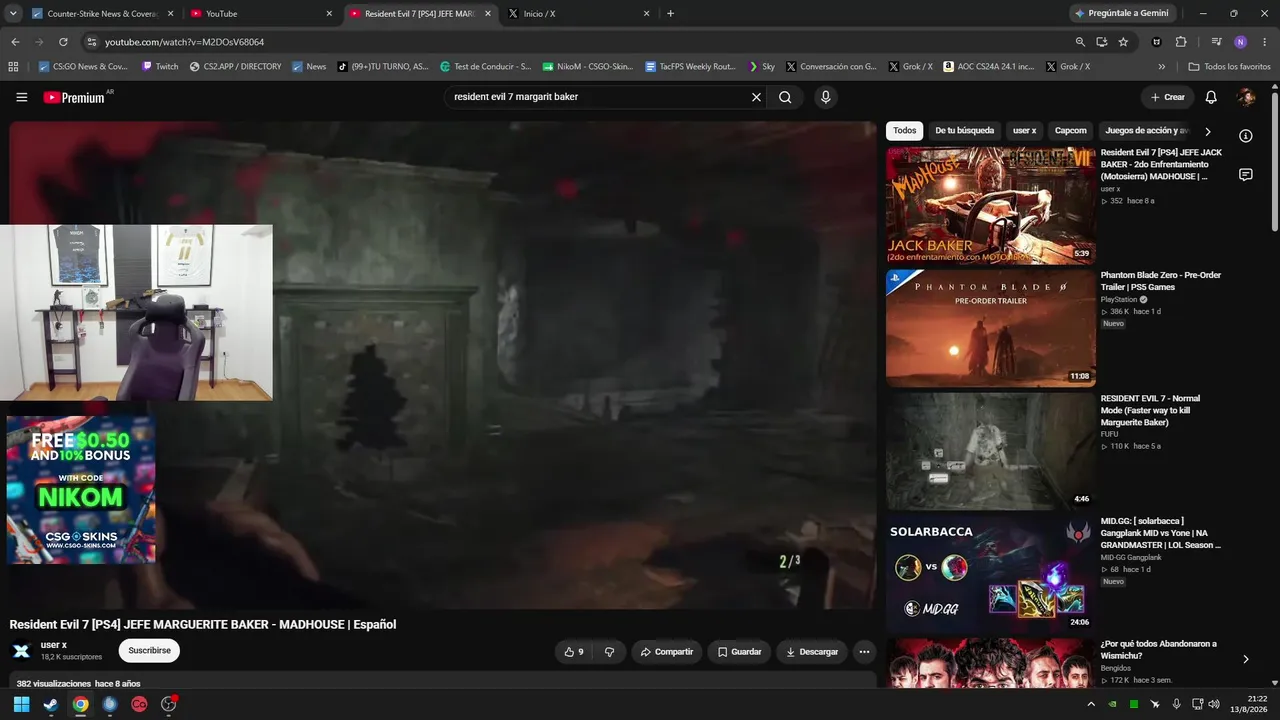The image size is (1280, 720).
Task: Download video with Descargar button
Action: click(x=812, y=652)
